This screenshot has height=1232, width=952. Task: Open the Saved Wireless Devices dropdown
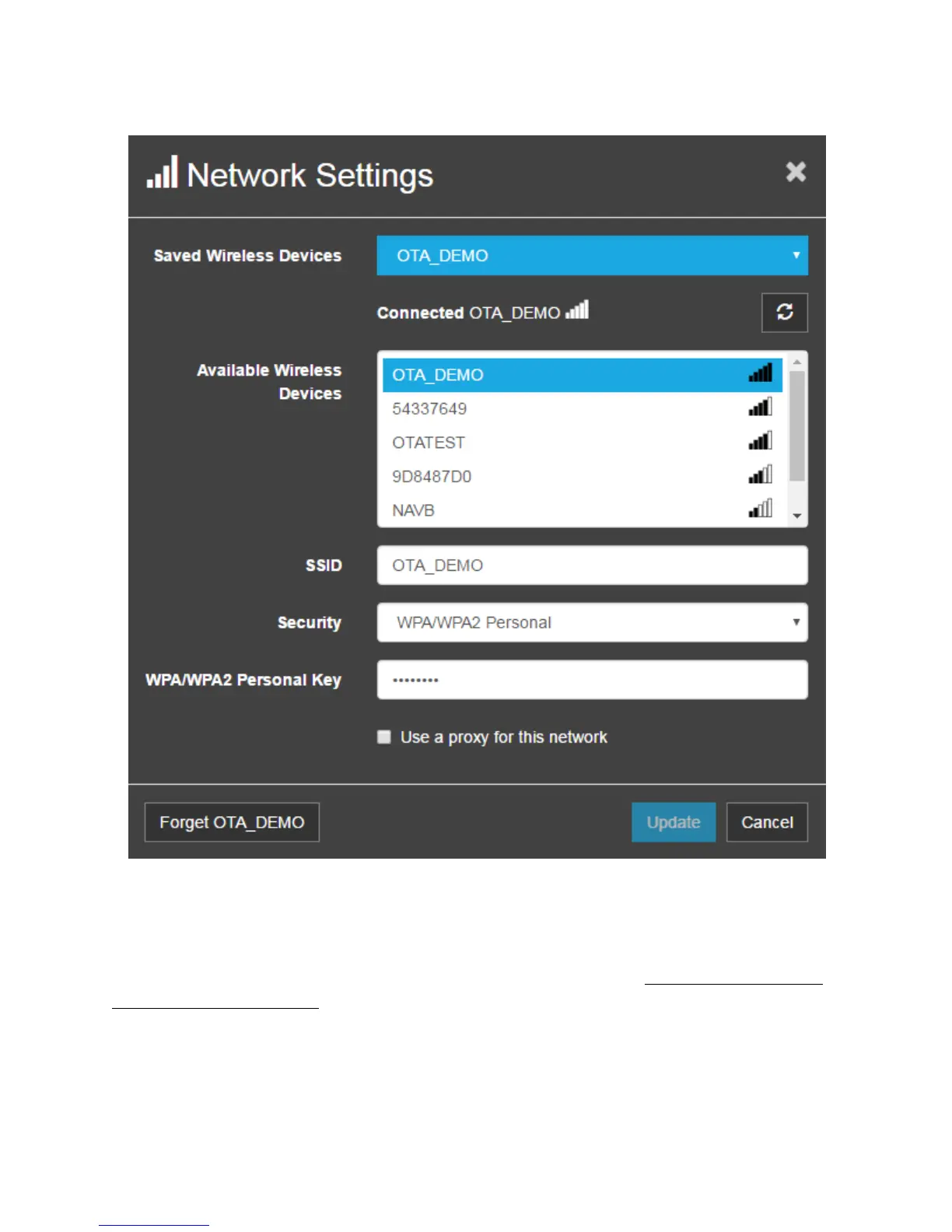(x=592, y=256)
